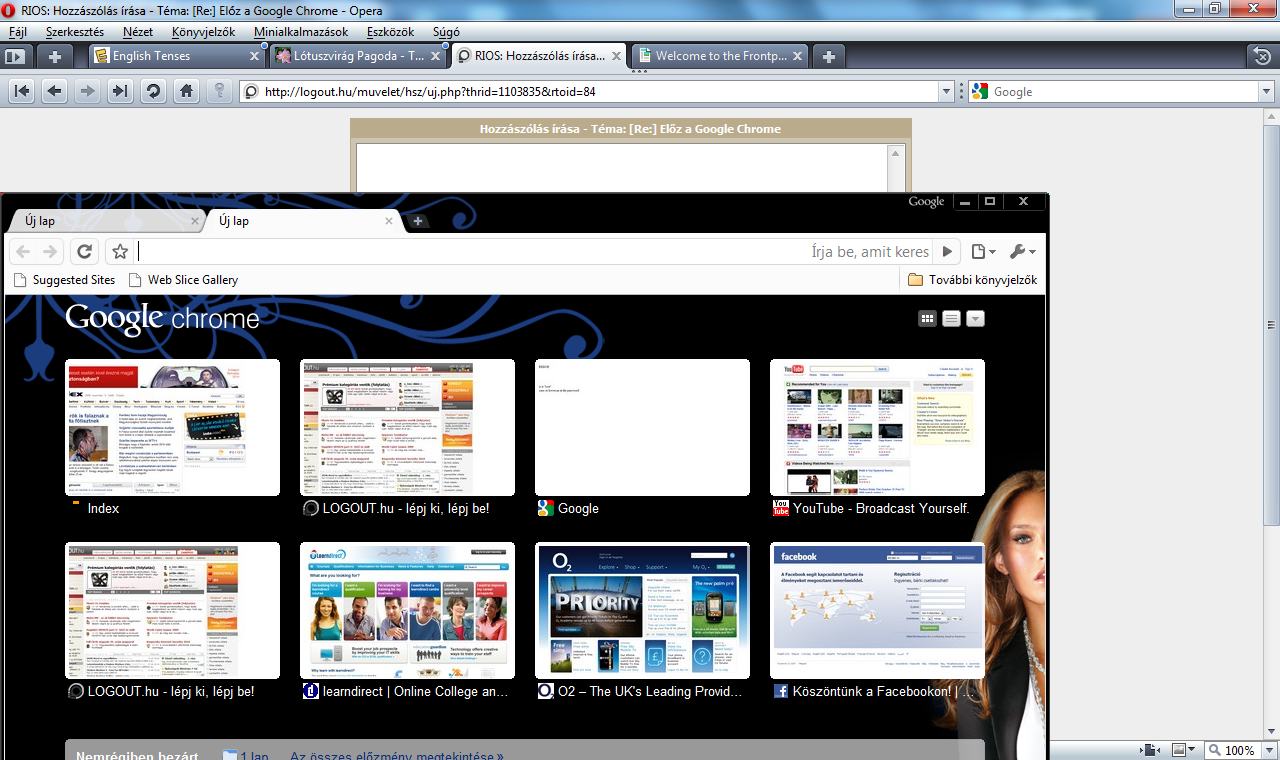This screenshot has height=760, width=1280.
Task: Open Opera address bar history dropdown
Action: click(x=946, y=91)
